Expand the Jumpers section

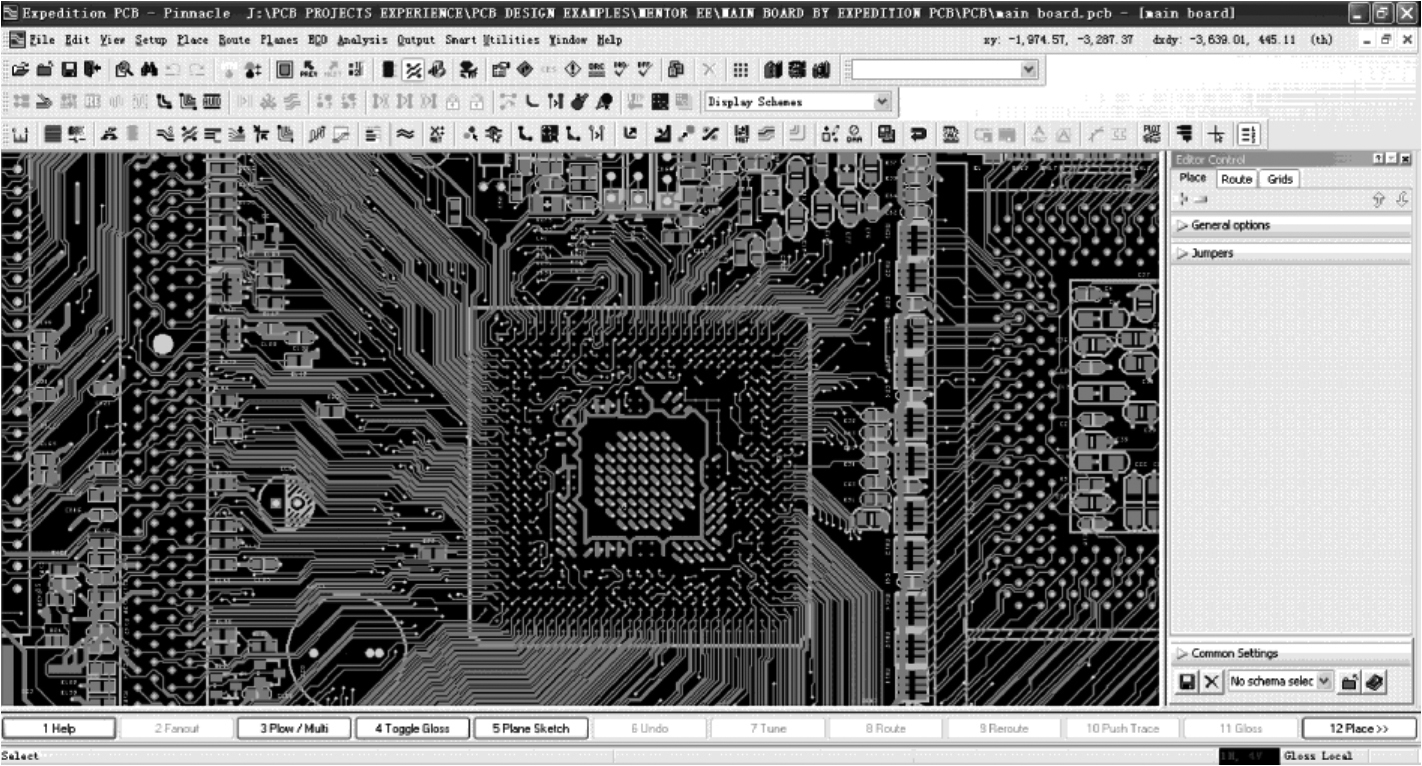click(x=1212, y=253)
